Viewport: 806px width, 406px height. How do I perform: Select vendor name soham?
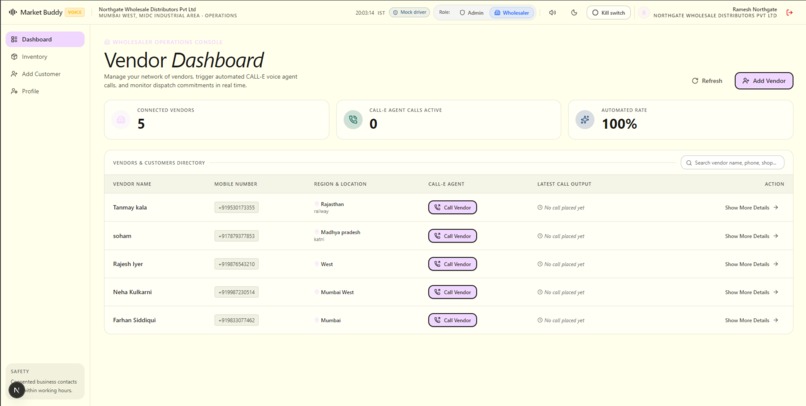120,236
